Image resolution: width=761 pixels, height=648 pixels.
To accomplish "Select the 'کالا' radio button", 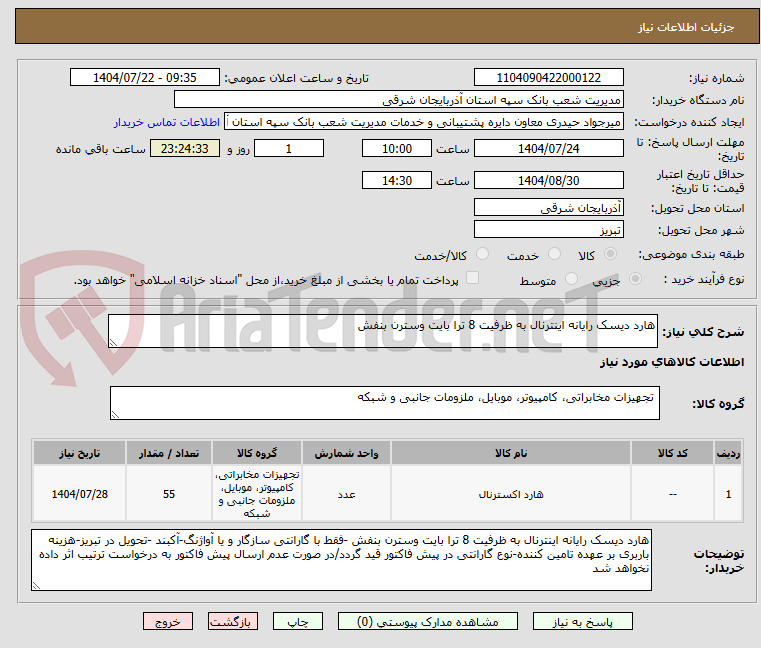I will tap(611, 254).
